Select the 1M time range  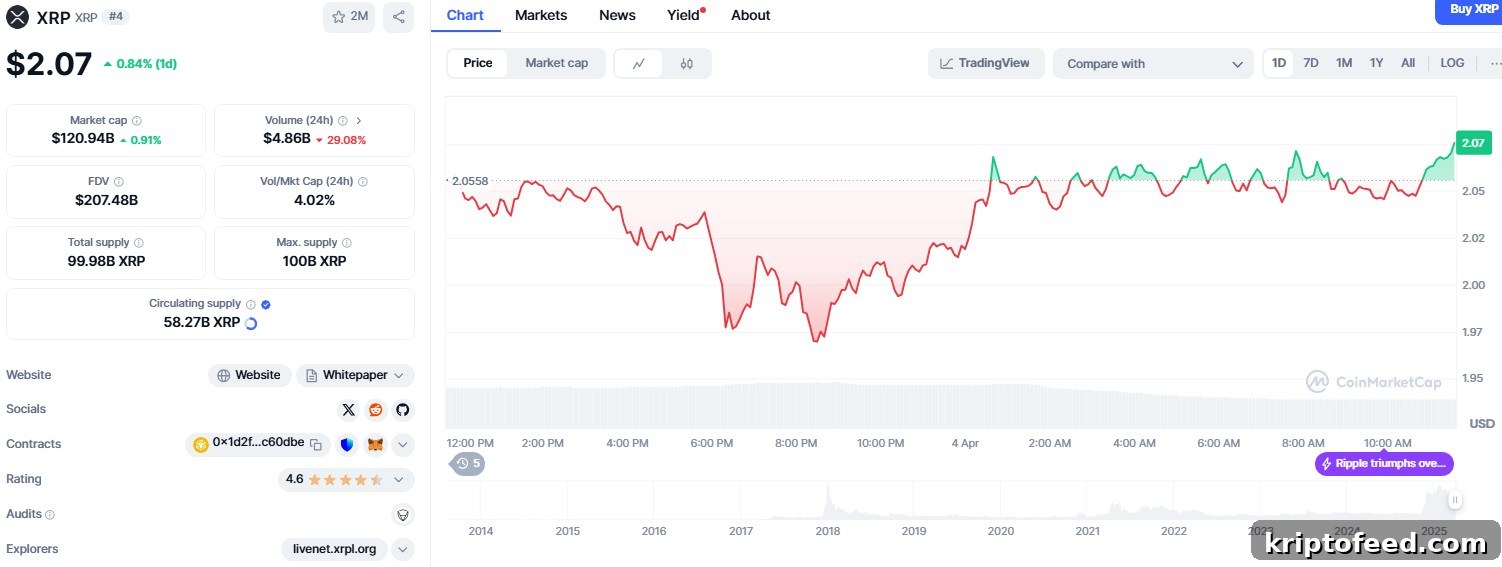click(1344, 63)
